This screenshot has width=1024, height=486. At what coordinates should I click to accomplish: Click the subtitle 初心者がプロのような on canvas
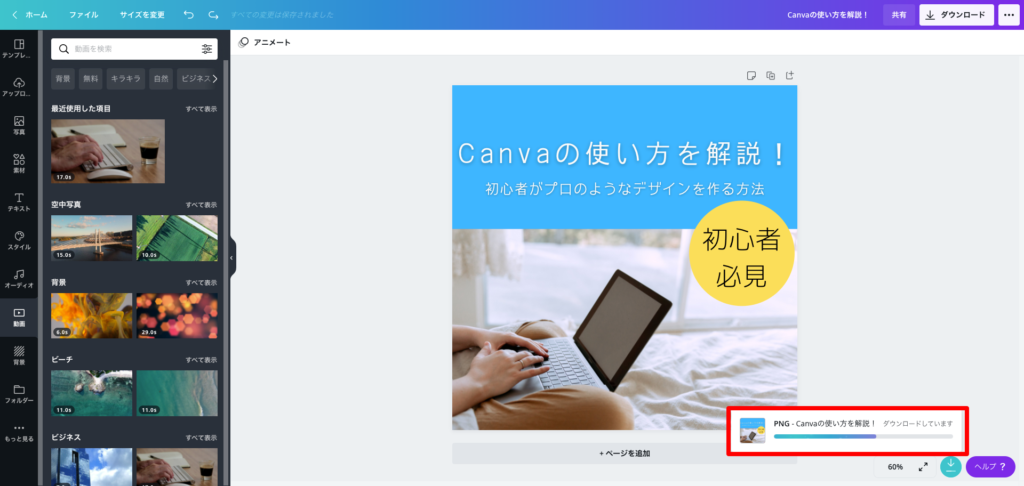coord(624,189)
